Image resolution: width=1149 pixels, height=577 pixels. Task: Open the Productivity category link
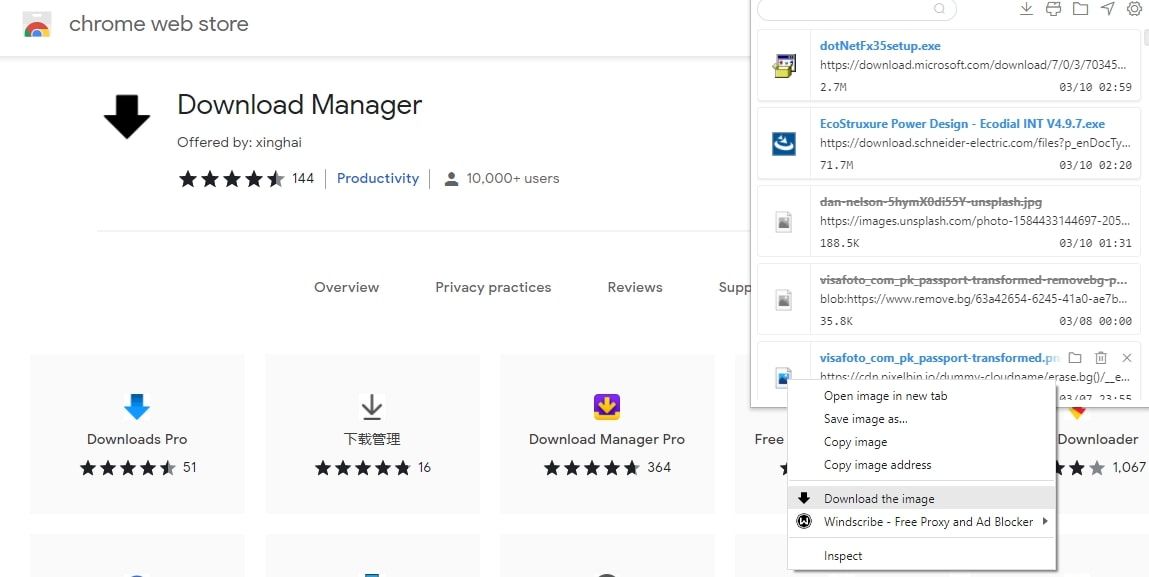point(378,178)
